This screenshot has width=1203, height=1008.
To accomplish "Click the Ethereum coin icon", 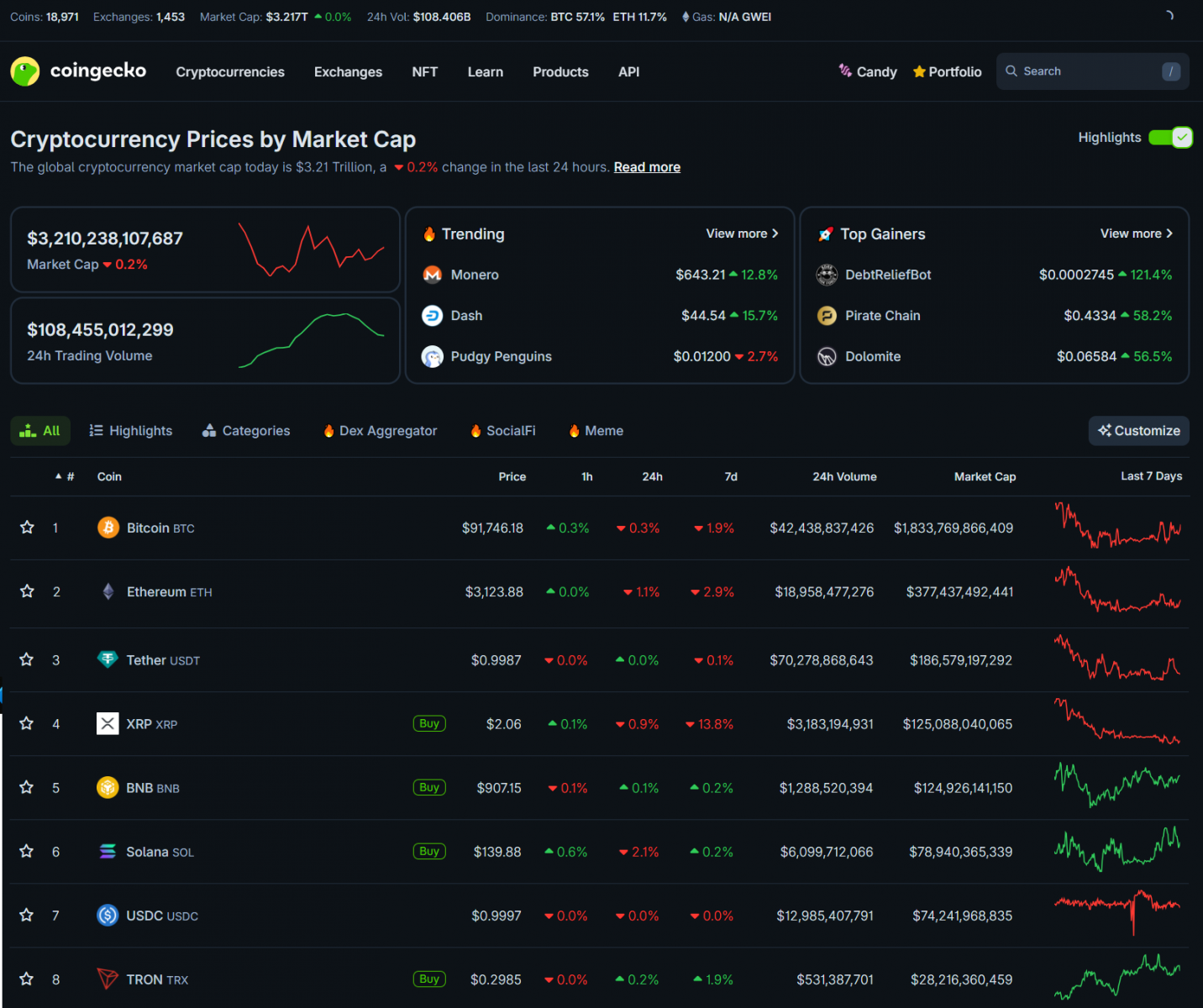I will 108,591.
